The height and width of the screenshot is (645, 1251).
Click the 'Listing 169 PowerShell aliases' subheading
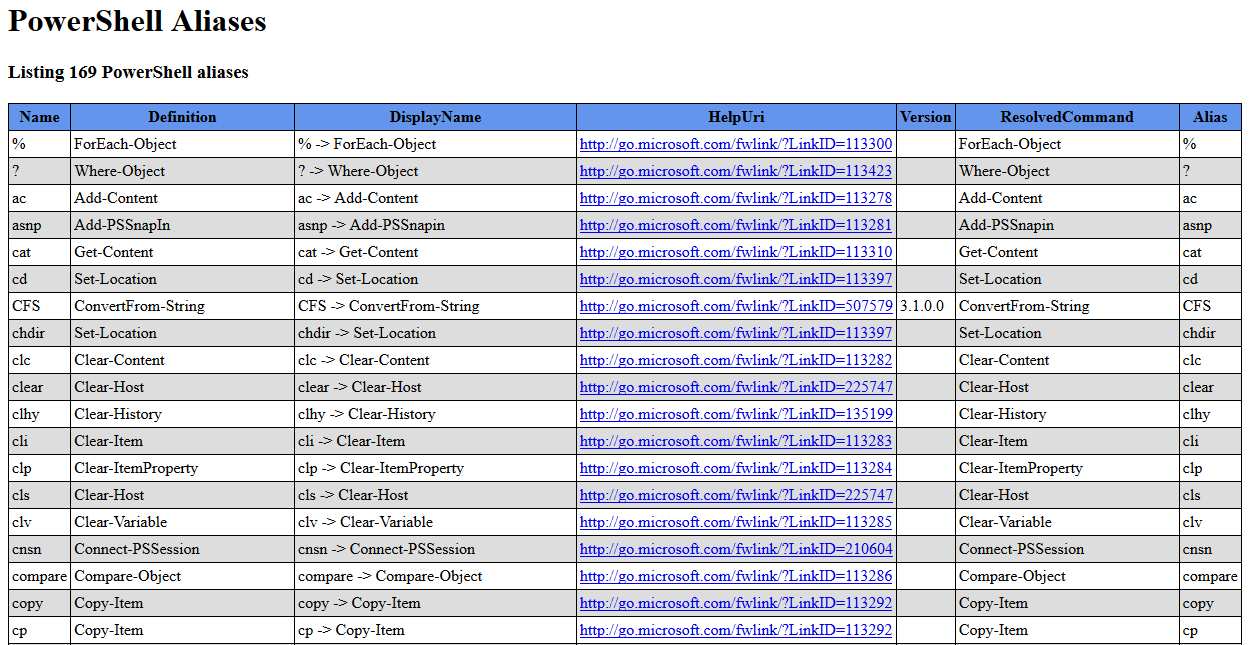[x=128, y=72]
